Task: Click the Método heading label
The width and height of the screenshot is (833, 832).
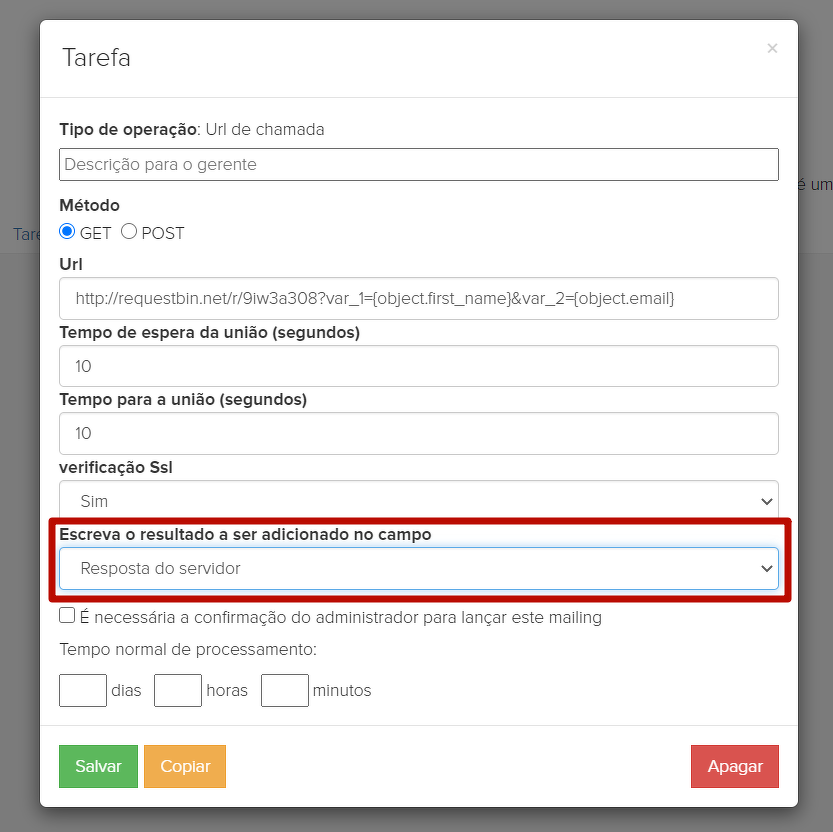Action: tap(90, 205)
